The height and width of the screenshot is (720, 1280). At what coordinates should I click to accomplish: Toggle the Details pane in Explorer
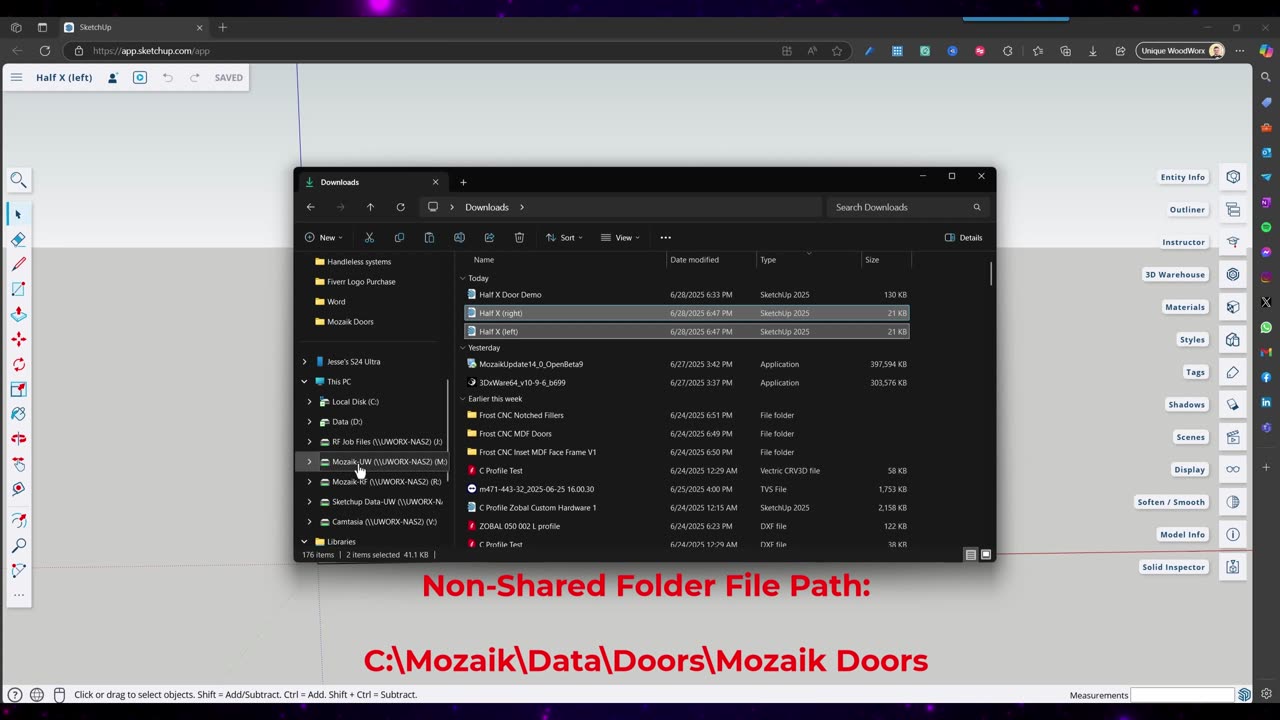pyautogui.click(x=963, y=237)
